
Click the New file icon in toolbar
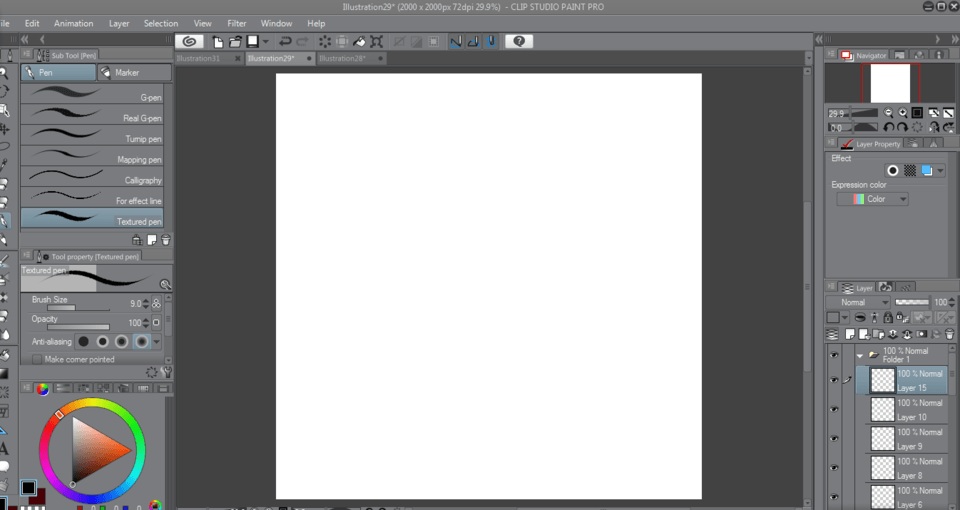coord(217,41)
